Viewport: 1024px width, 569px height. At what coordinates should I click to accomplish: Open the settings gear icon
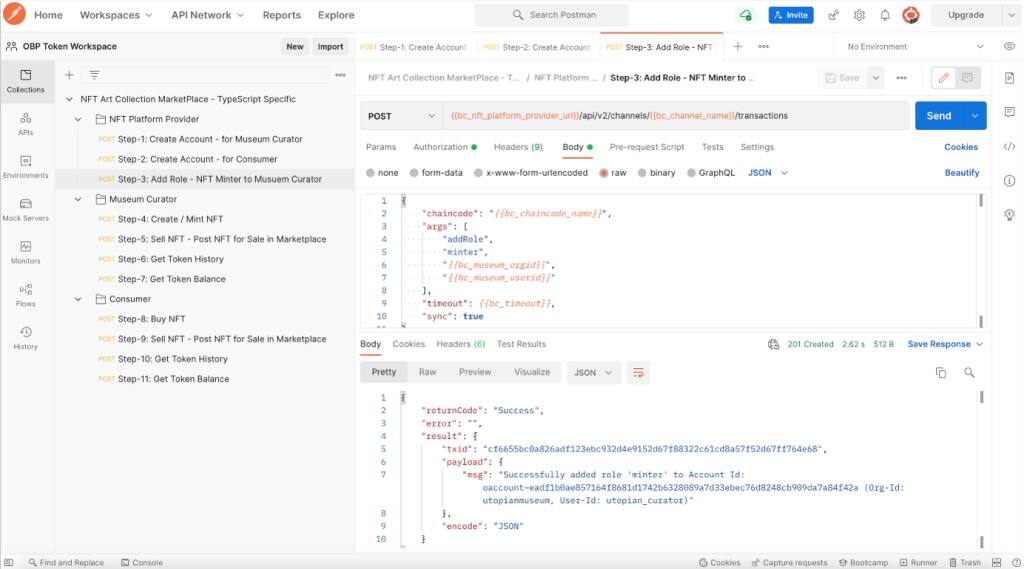859,14
